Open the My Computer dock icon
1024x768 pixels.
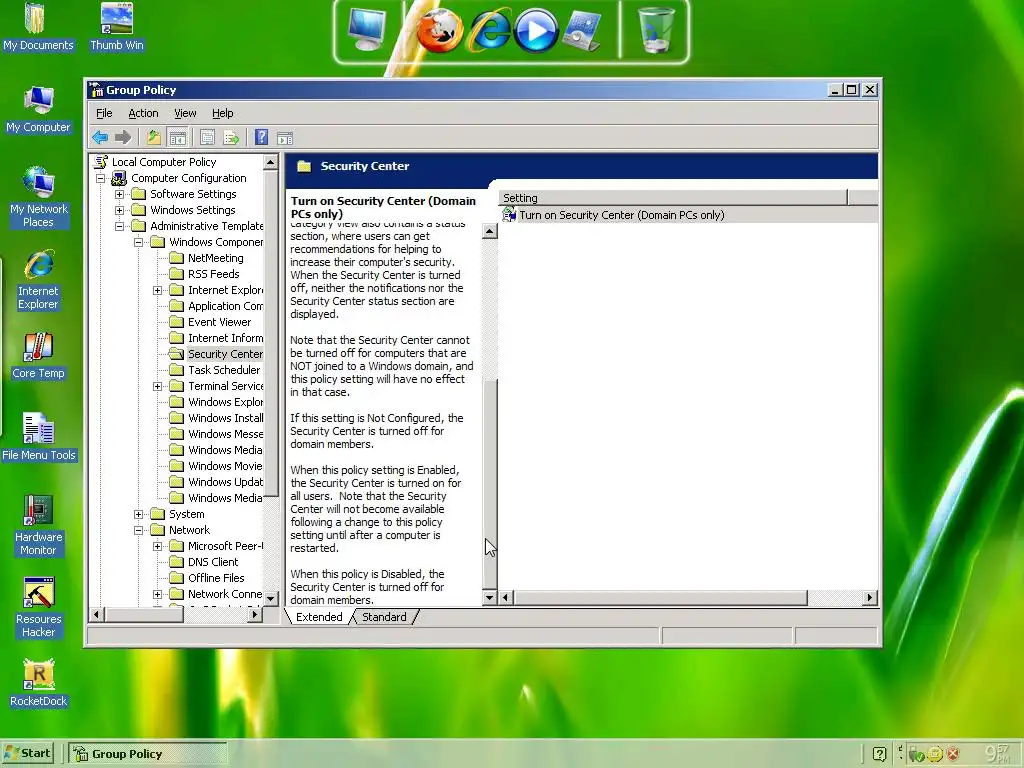pyautogui.click(x=367, y=30)
